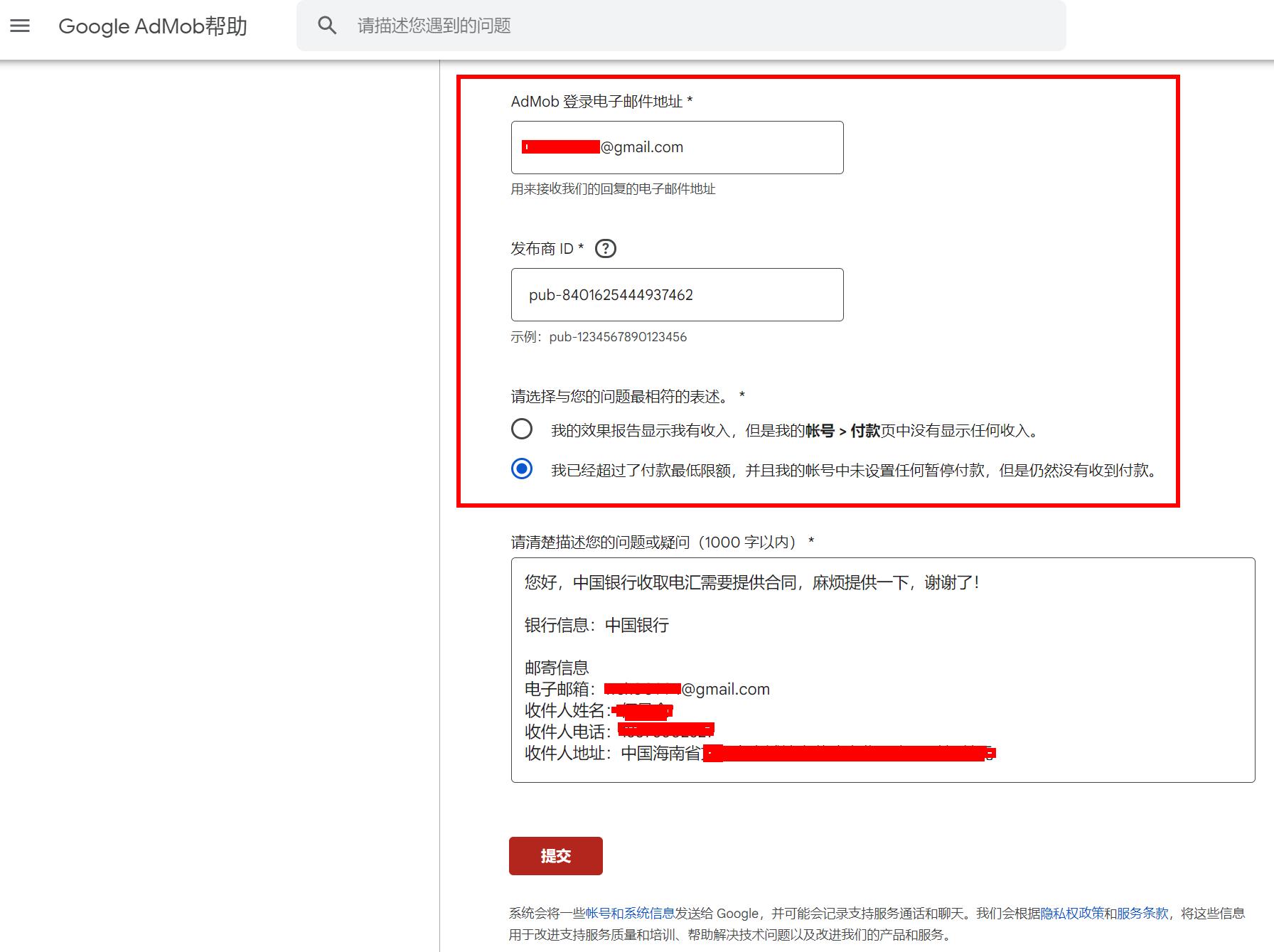The image size is (1274, 952).
Task: Click the example text pub-1234567890123456
Action: [x=618, y=337]
